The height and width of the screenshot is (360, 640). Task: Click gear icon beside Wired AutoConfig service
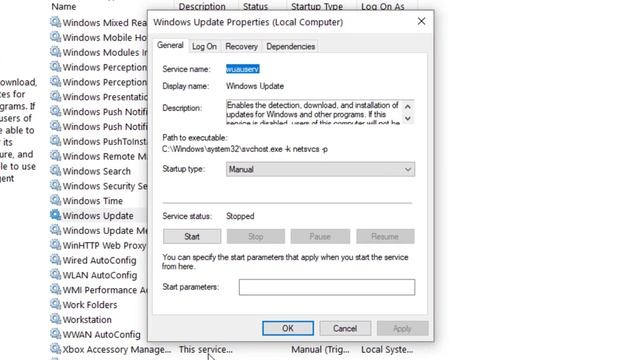pos(55,259)
